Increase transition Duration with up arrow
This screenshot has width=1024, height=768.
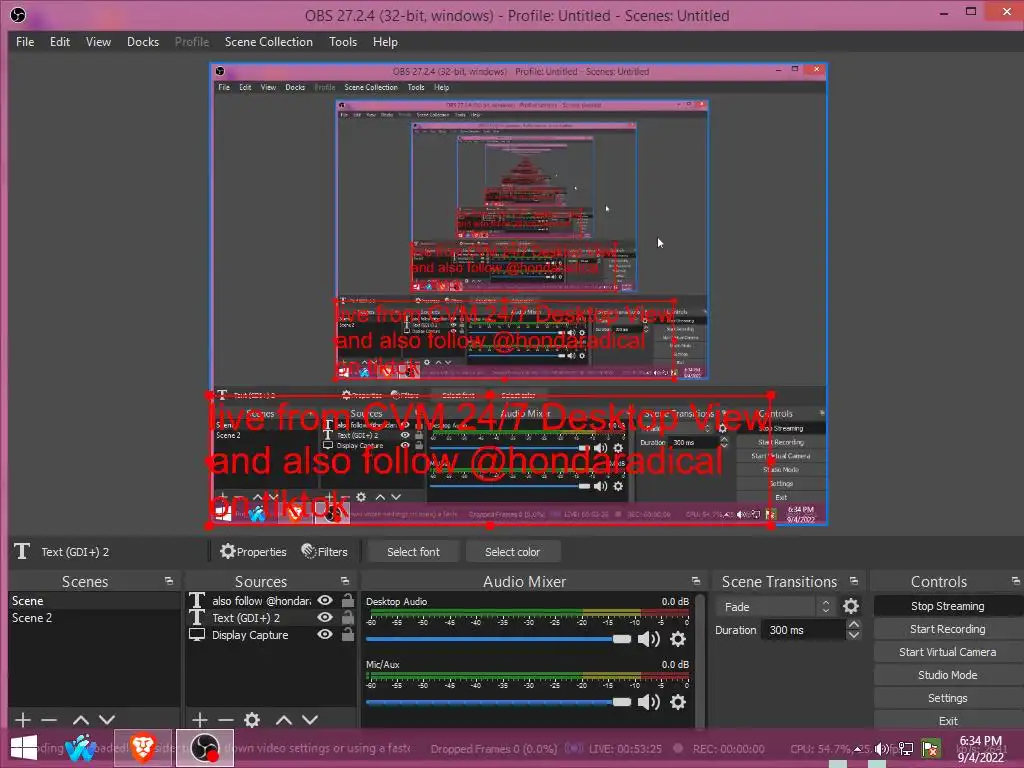point(854,624)
